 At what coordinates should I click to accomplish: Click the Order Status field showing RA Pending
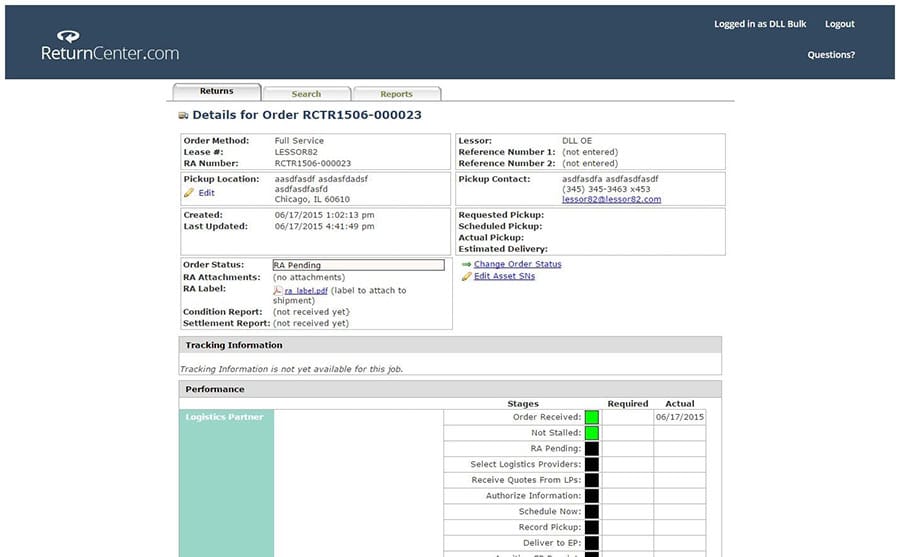point(358,265)
